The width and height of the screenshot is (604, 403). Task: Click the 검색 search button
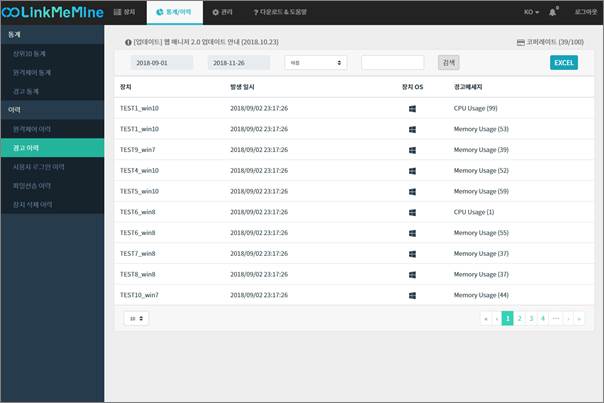(x=448, y=62)
